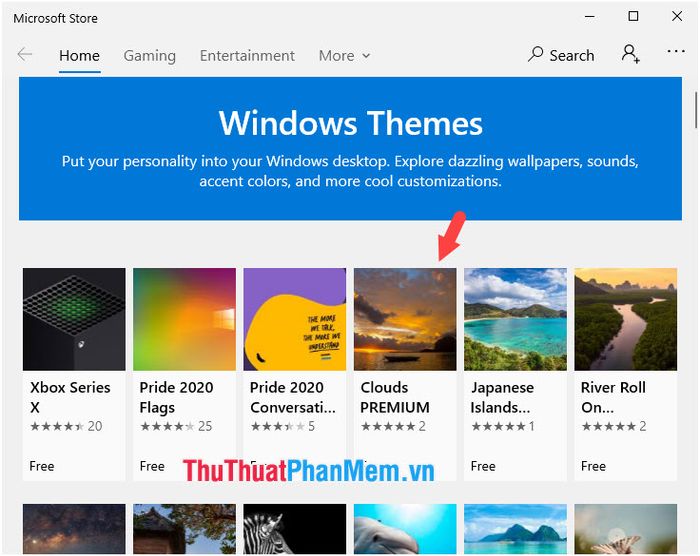
Task: Switch to the Gaming tab
Action: tap(150, 56)
